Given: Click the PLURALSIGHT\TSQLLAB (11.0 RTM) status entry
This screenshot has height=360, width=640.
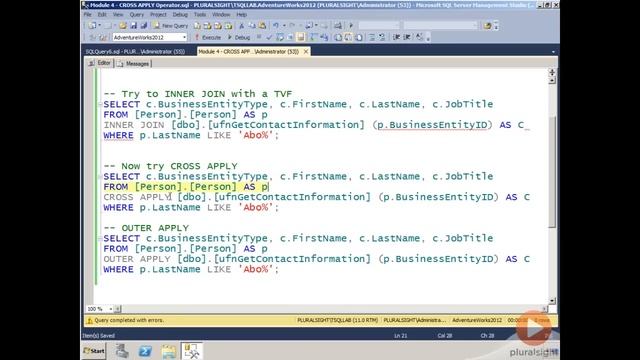Looking at the screenshot, I should (338, 320).
